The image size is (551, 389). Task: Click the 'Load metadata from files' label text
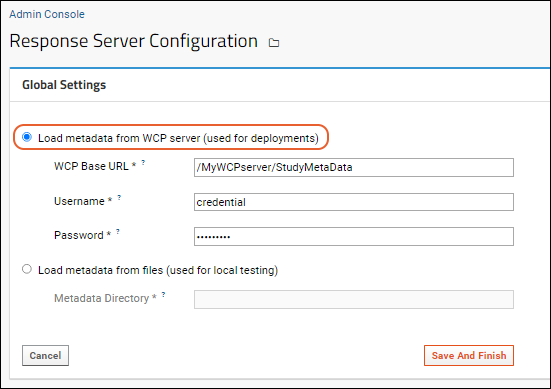[158, 270]
